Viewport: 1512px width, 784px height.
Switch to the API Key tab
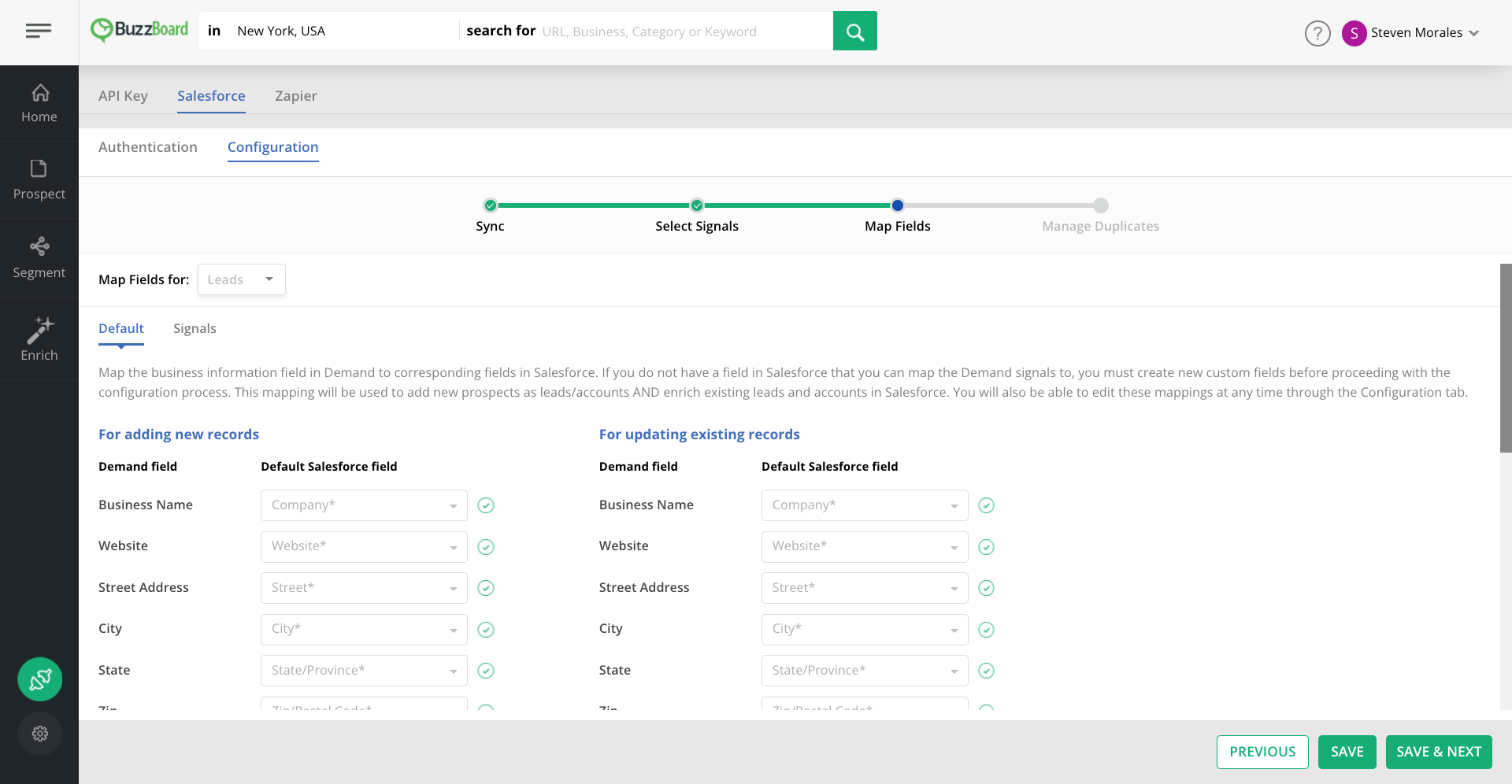pos(123,96)
